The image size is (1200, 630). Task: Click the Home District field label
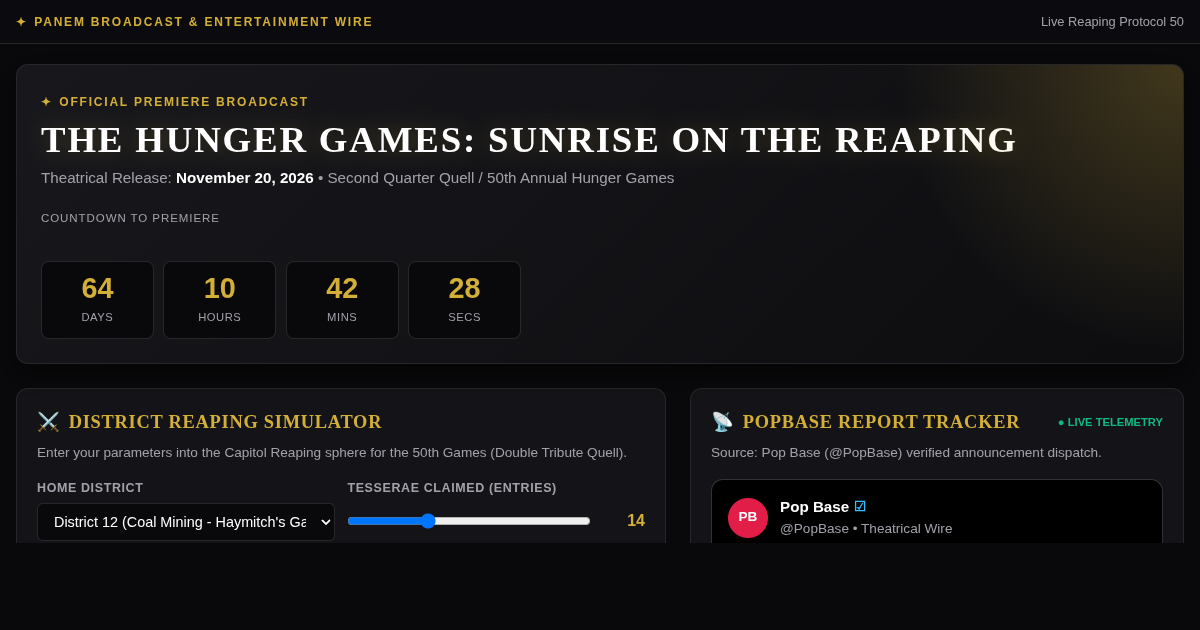tap(90, 488)
